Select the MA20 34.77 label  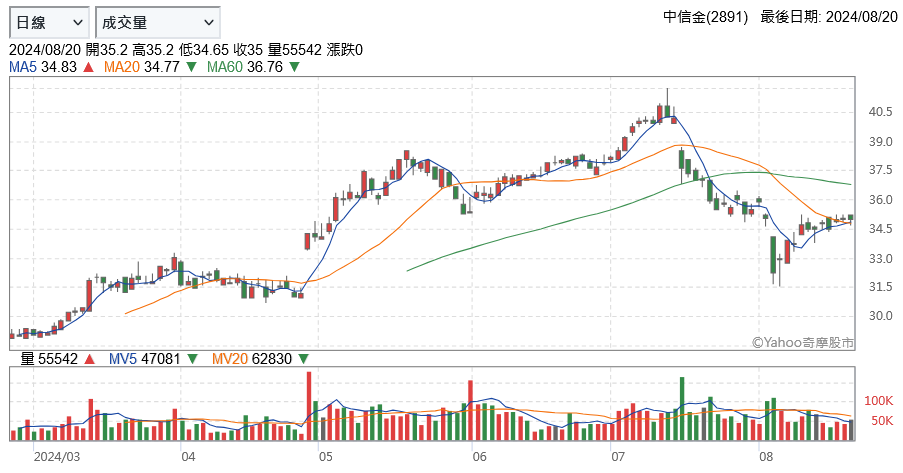142,67
